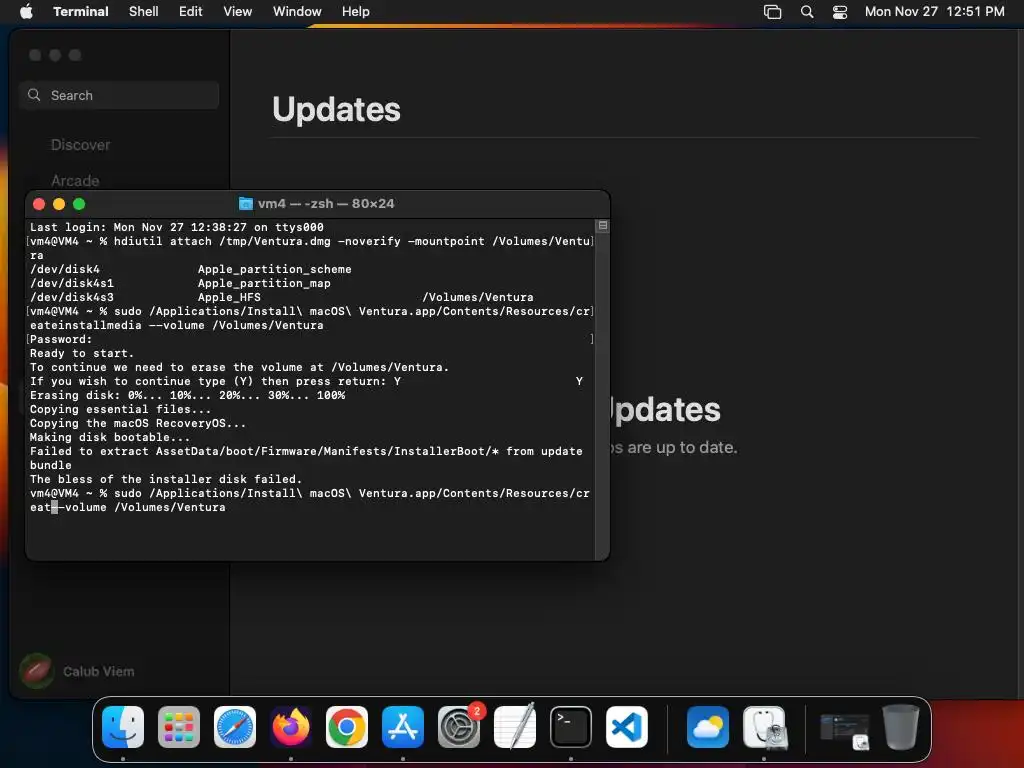1024x768 pixels.
Task: Open the Terminal app menu
Action: click(x=81, y=11)
